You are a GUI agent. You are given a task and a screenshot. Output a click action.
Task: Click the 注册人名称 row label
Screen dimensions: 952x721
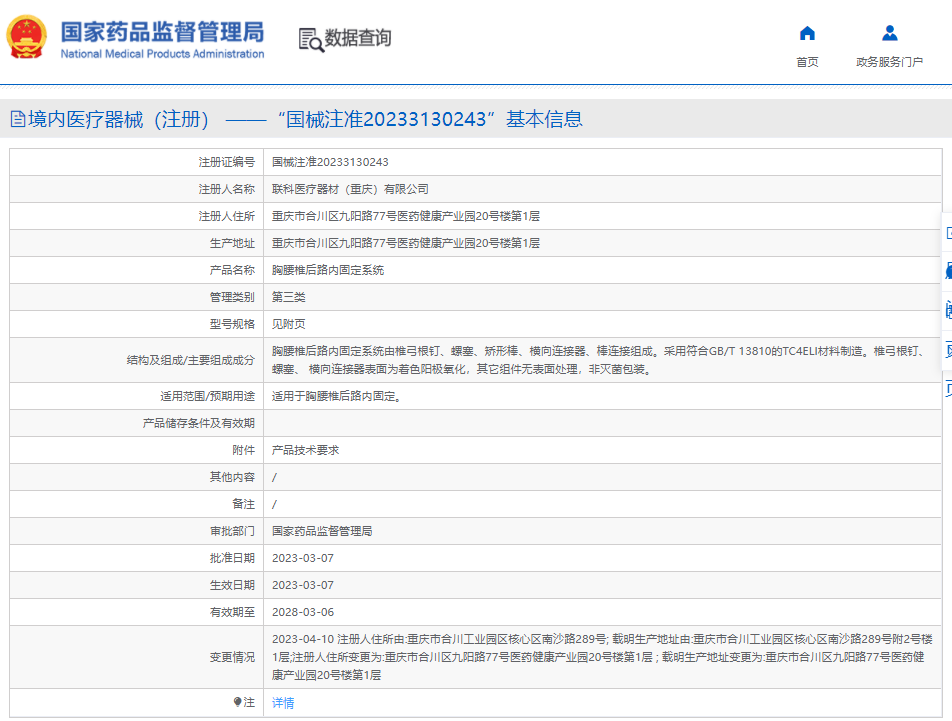click(226, 189)
